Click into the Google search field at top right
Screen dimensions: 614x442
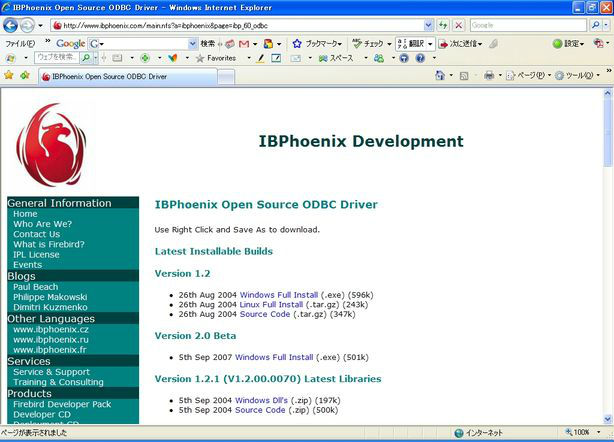[528, 25]
